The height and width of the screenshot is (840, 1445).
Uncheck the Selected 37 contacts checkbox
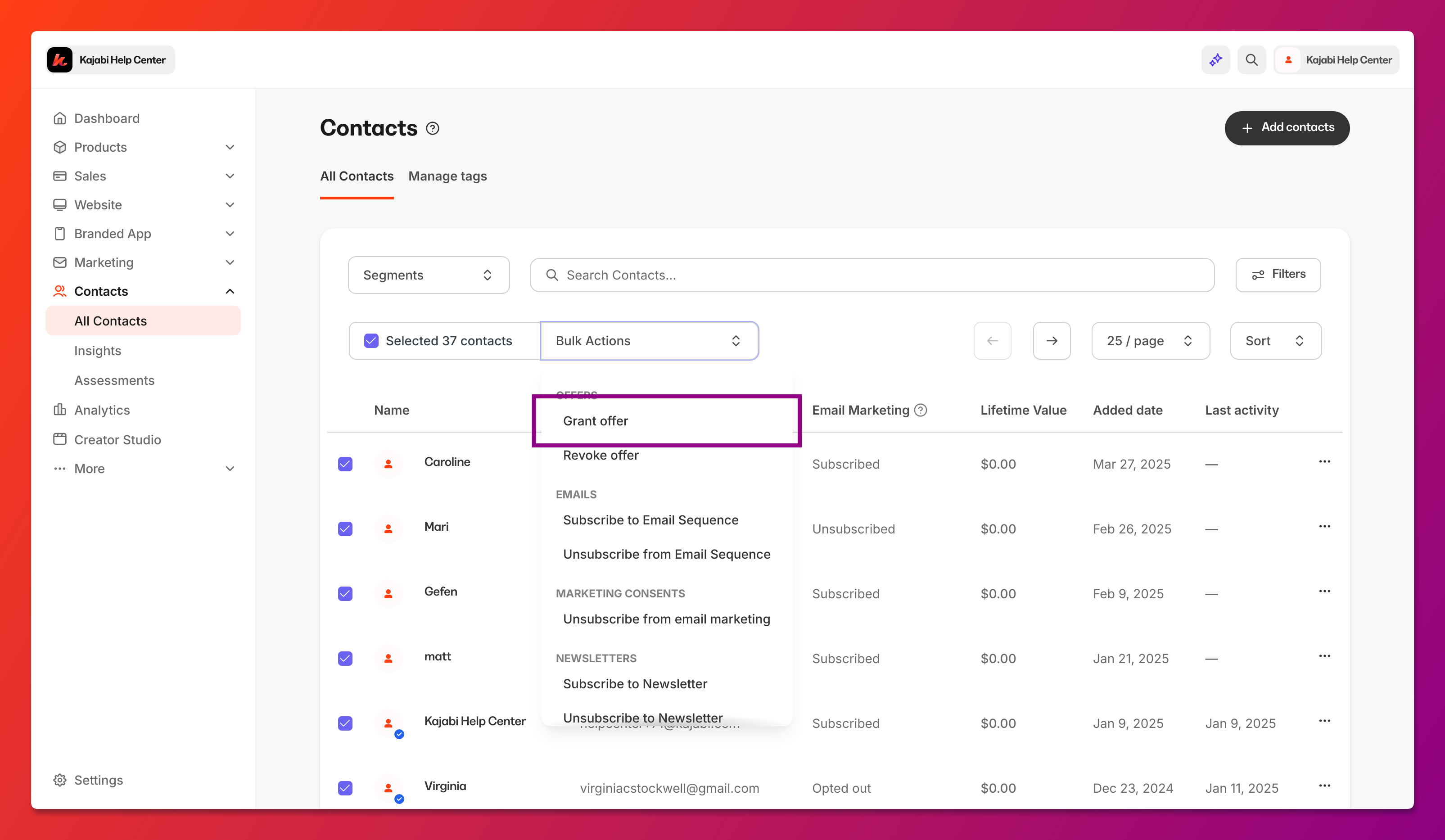(x=371, y=341)
